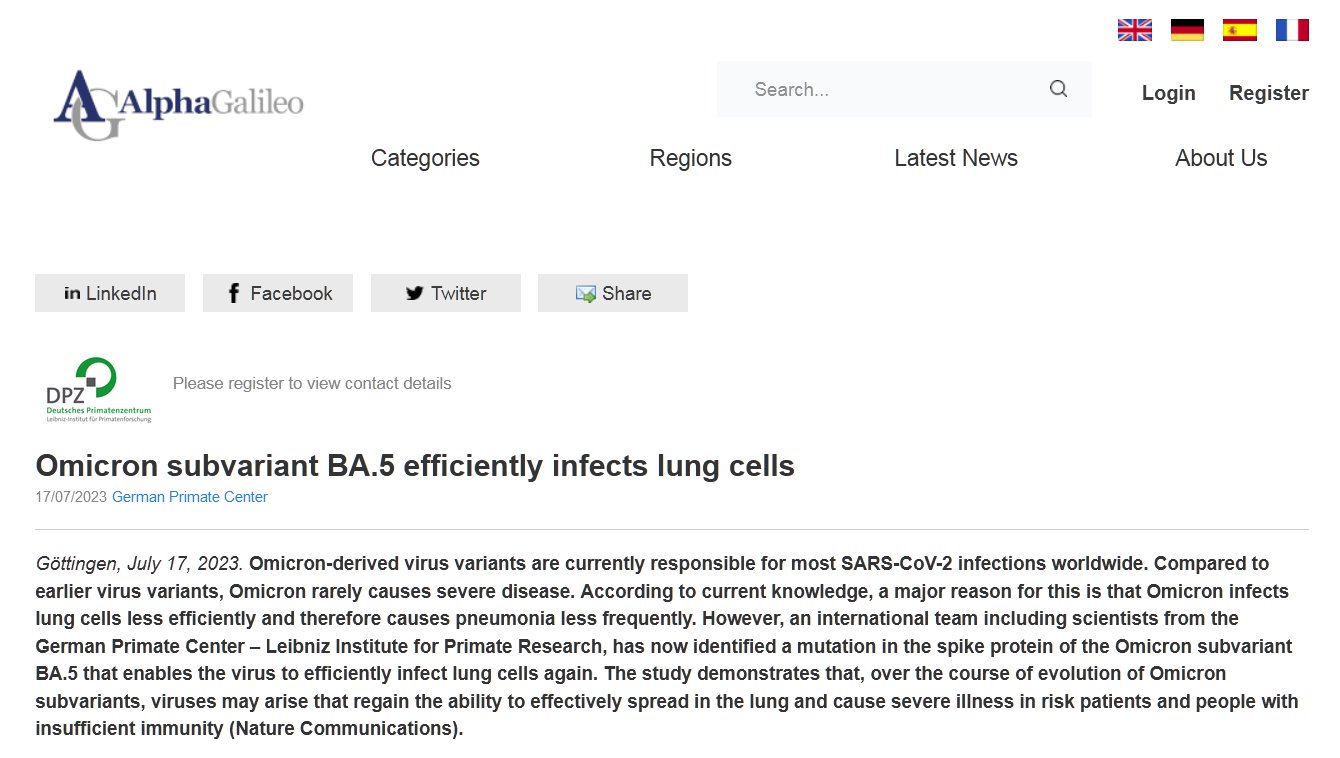Click the article headline about Omicron BA.5
The width and height of the screenshot is (1340, 758).
pyautogui.click(x=415, y=465)
